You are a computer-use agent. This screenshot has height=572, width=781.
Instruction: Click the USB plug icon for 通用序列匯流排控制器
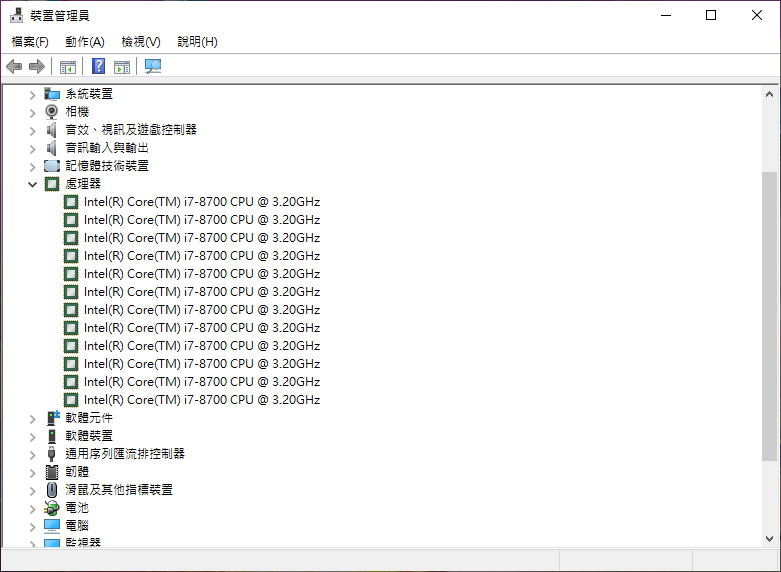pos(51,454)
